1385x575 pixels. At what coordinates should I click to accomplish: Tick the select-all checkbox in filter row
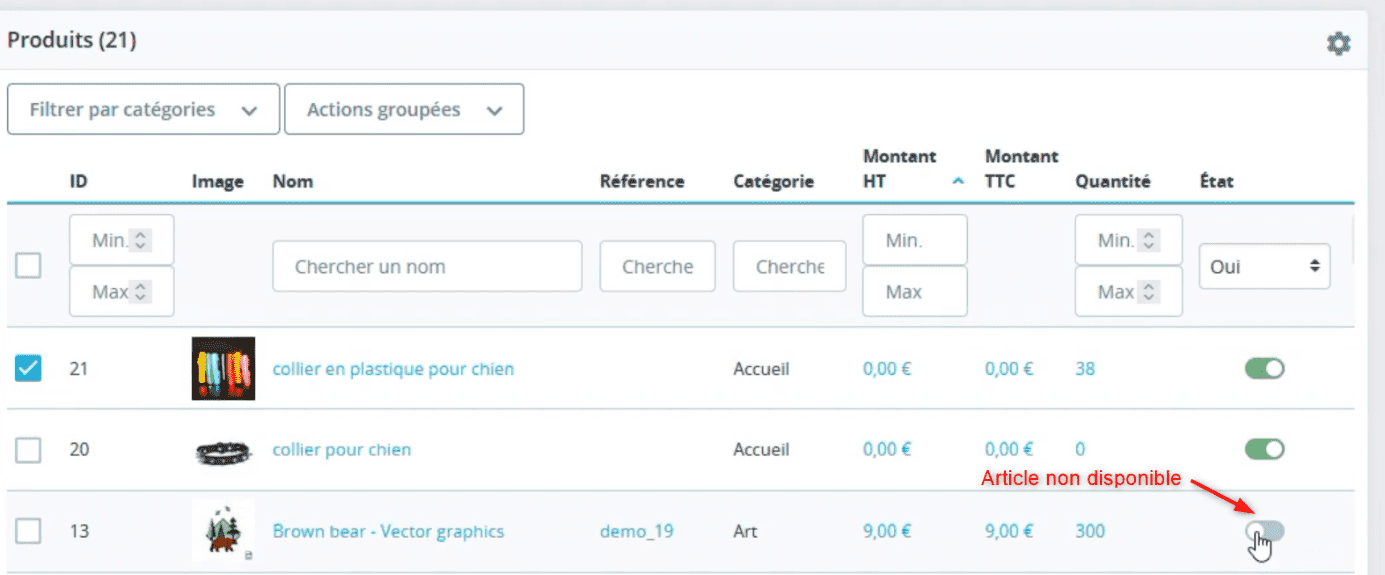tap(29, 266)
